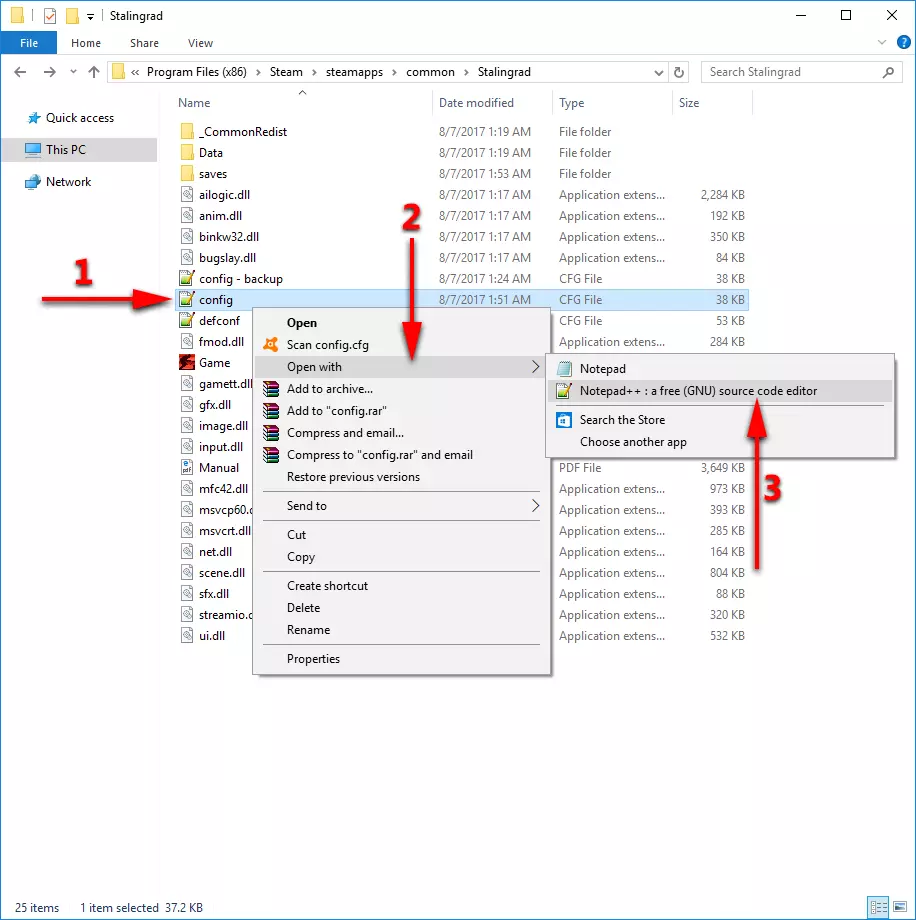Open Explorer help icon
The height and width of the screenshot is (920, 916).
[x=904, y=42]
